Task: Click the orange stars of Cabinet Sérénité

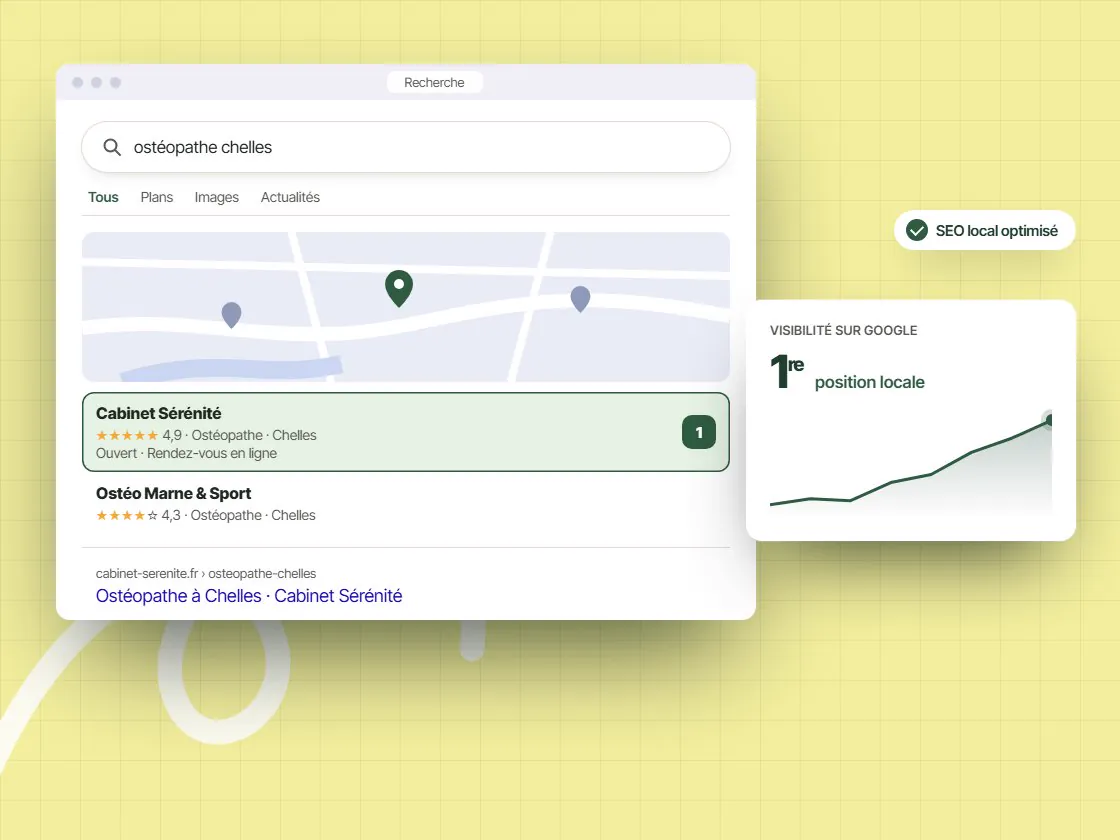Action: 127,435
